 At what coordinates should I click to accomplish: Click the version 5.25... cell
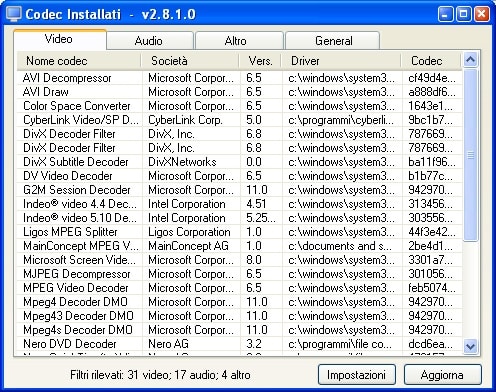point(261,218)
